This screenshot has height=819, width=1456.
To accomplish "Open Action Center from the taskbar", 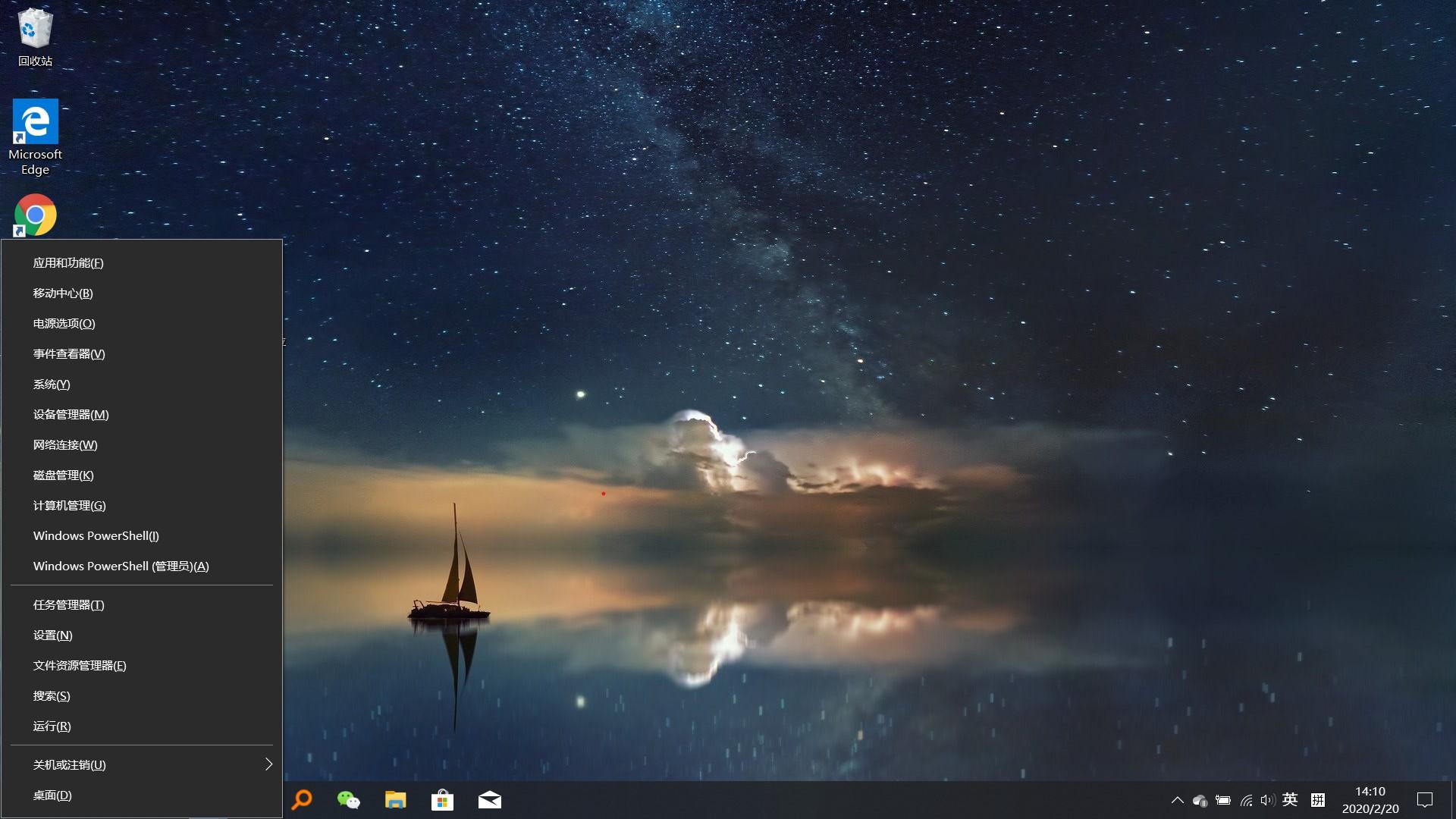I will [x=1423, y=799].
